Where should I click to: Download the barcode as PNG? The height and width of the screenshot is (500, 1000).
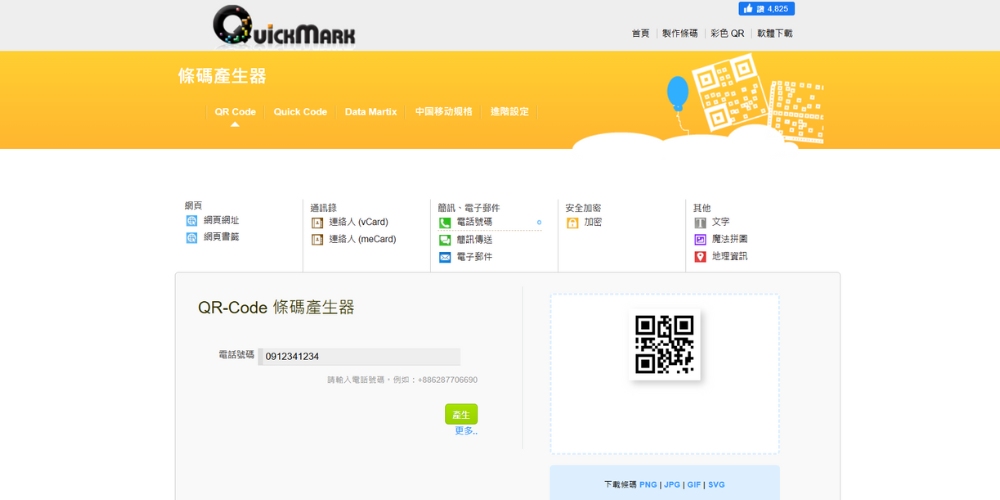pos(648,485)
